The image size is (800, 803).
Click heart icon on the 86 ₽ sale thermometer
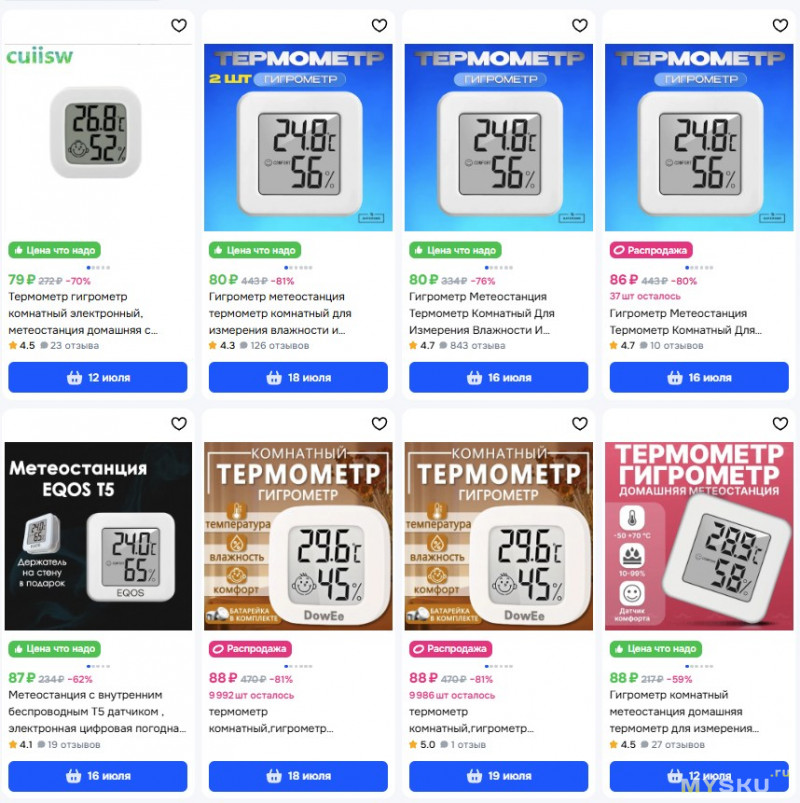tap(780, 25)
